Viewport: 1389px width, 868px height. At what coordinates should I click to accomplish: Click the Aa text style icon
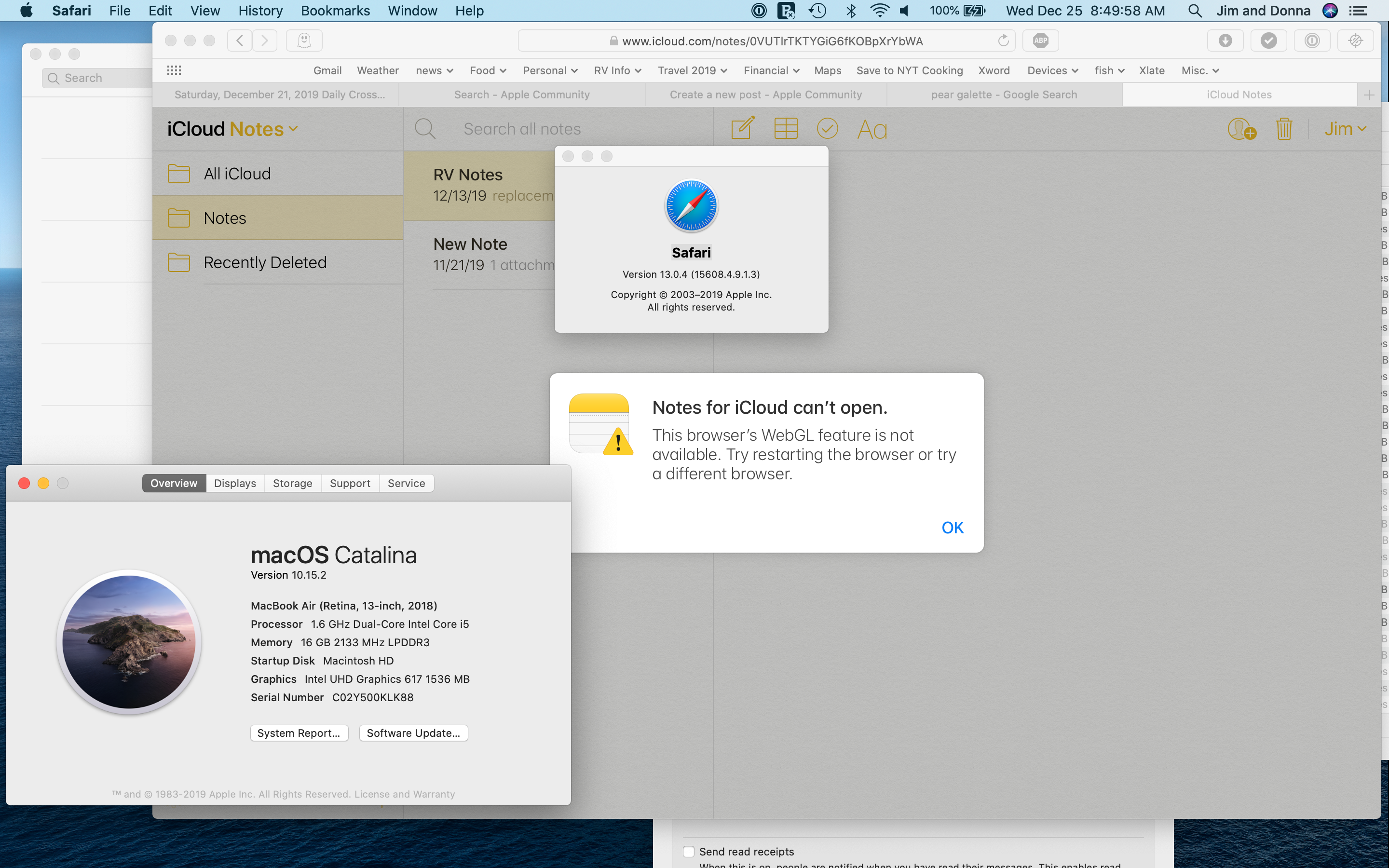[872, 130]
